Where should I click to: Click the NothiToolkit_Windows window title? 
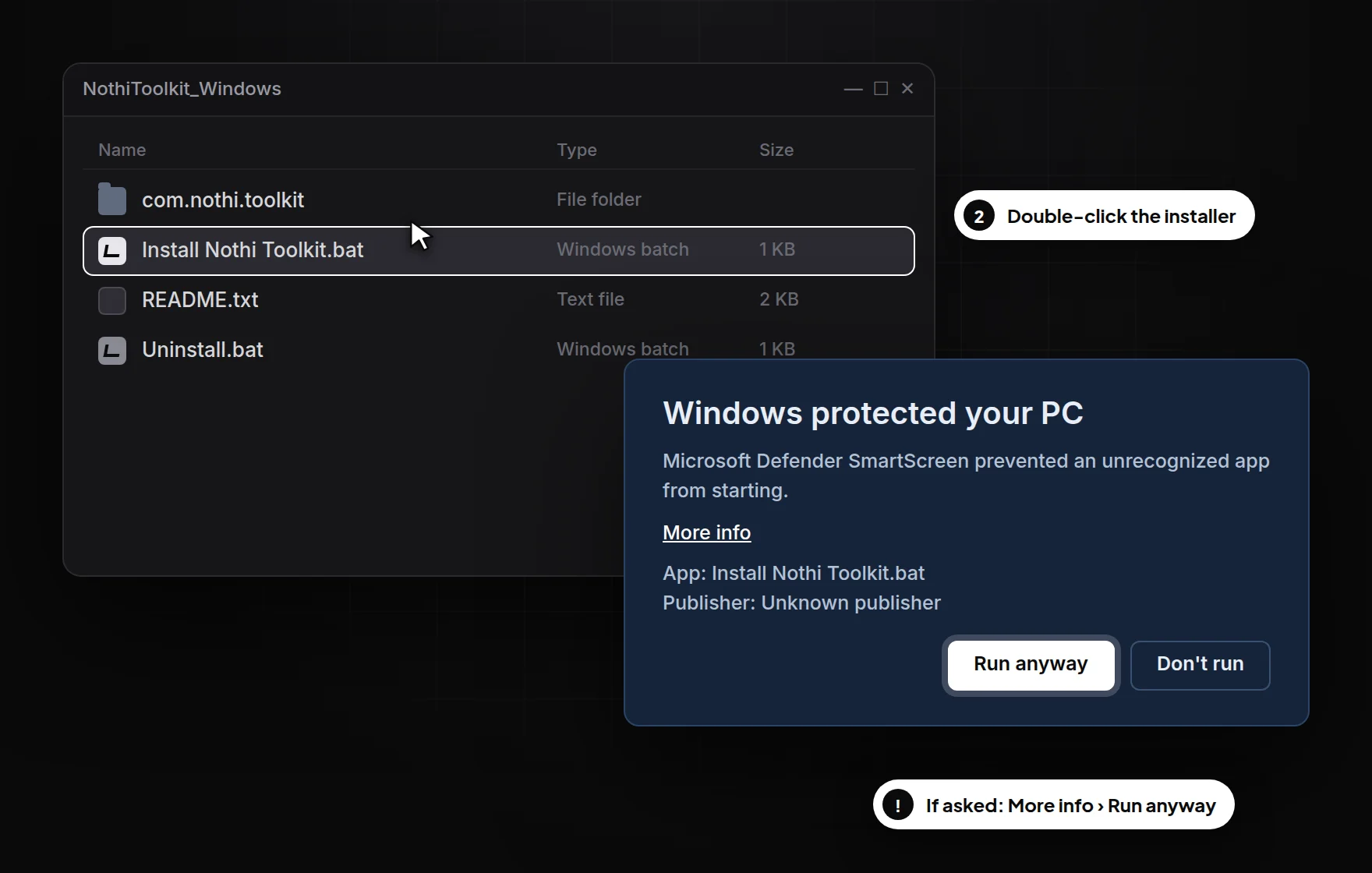(x=182, y=89)
